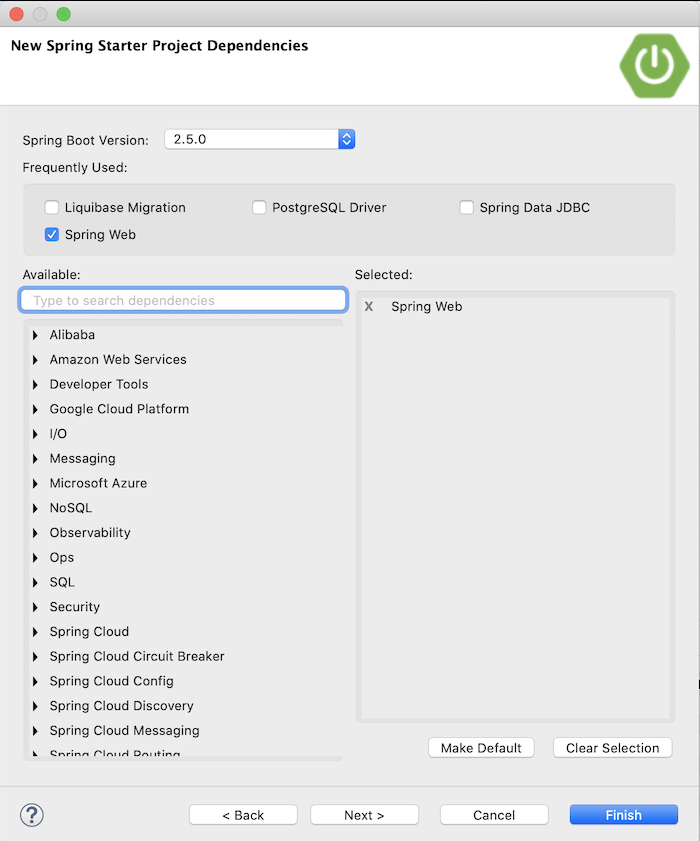Enable Spring Data JDBC dependency
The image size is (700, 841).
click(x=466, y=207)
